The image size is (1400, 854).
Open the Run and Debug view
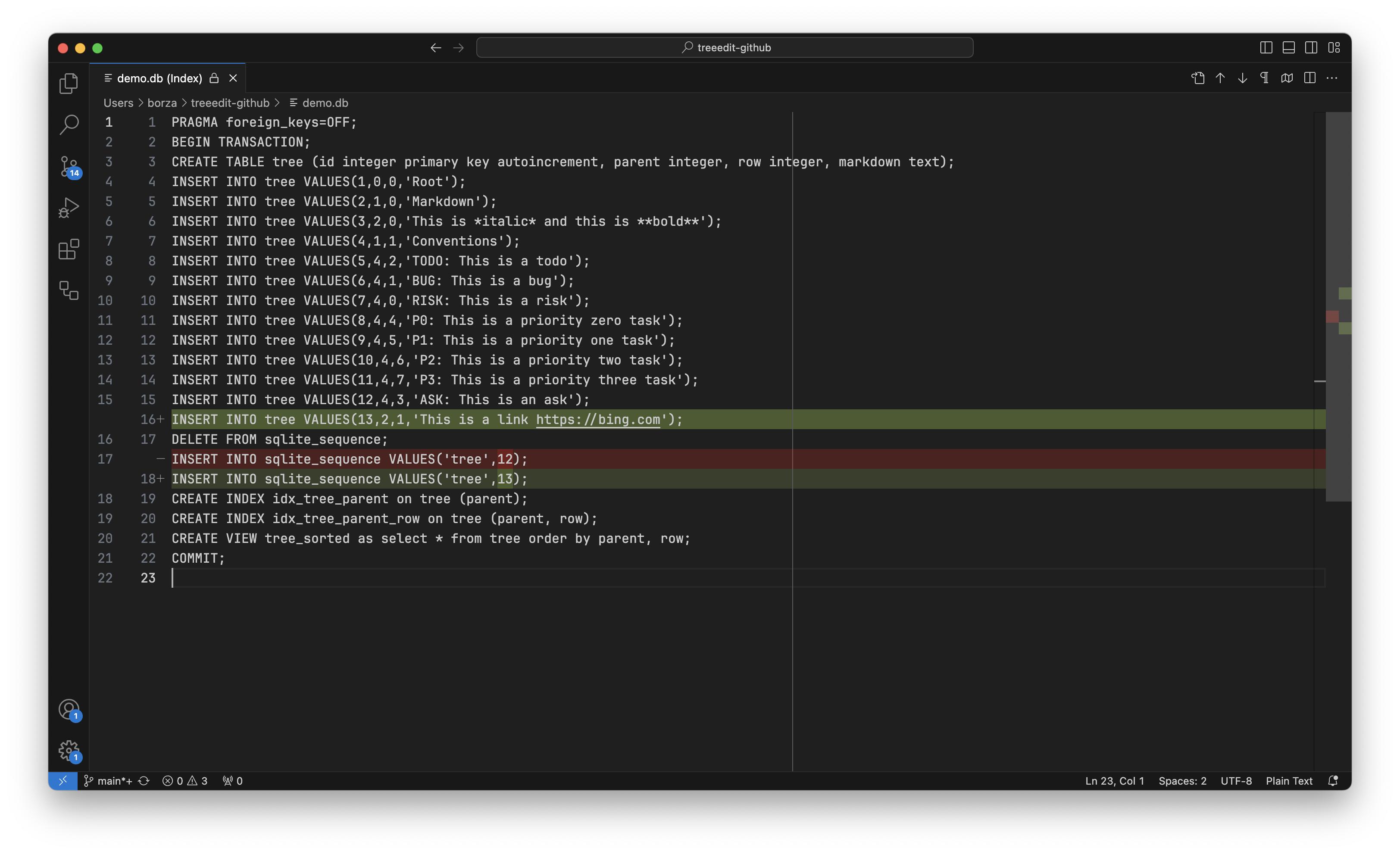point(68,208)
